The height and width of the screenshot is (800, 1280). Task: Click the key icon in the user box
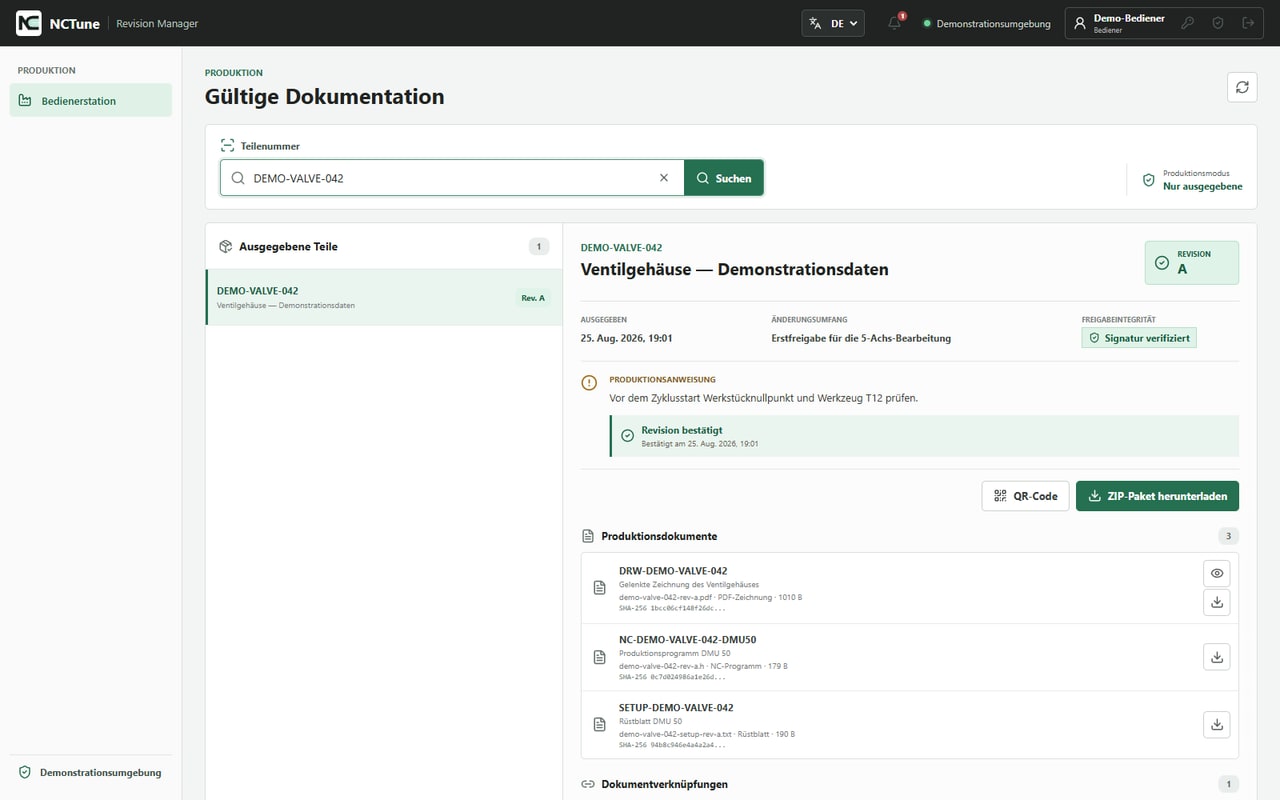click(1188, 23)
